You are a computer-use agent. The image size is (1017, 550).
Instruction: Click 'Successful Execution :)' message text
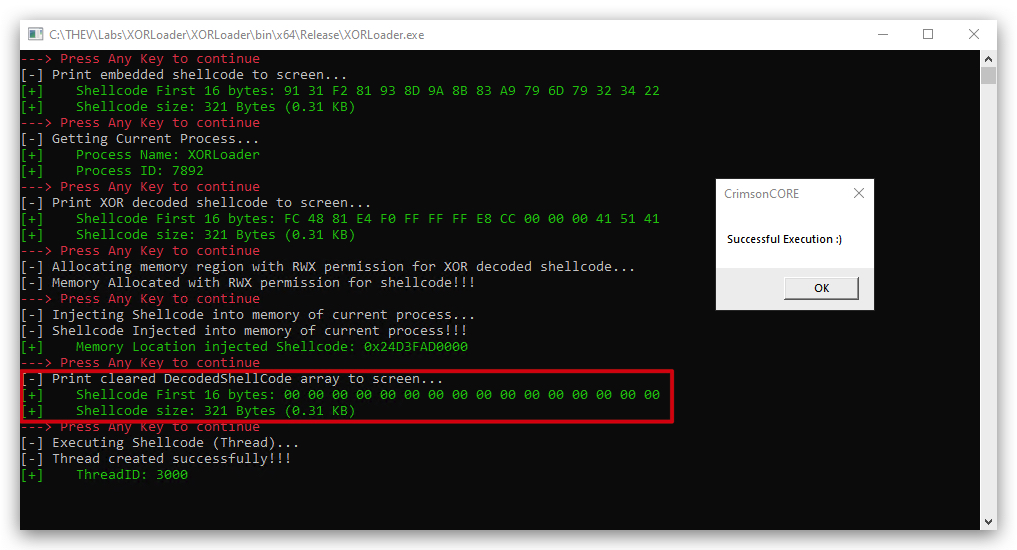click(784, 239)
